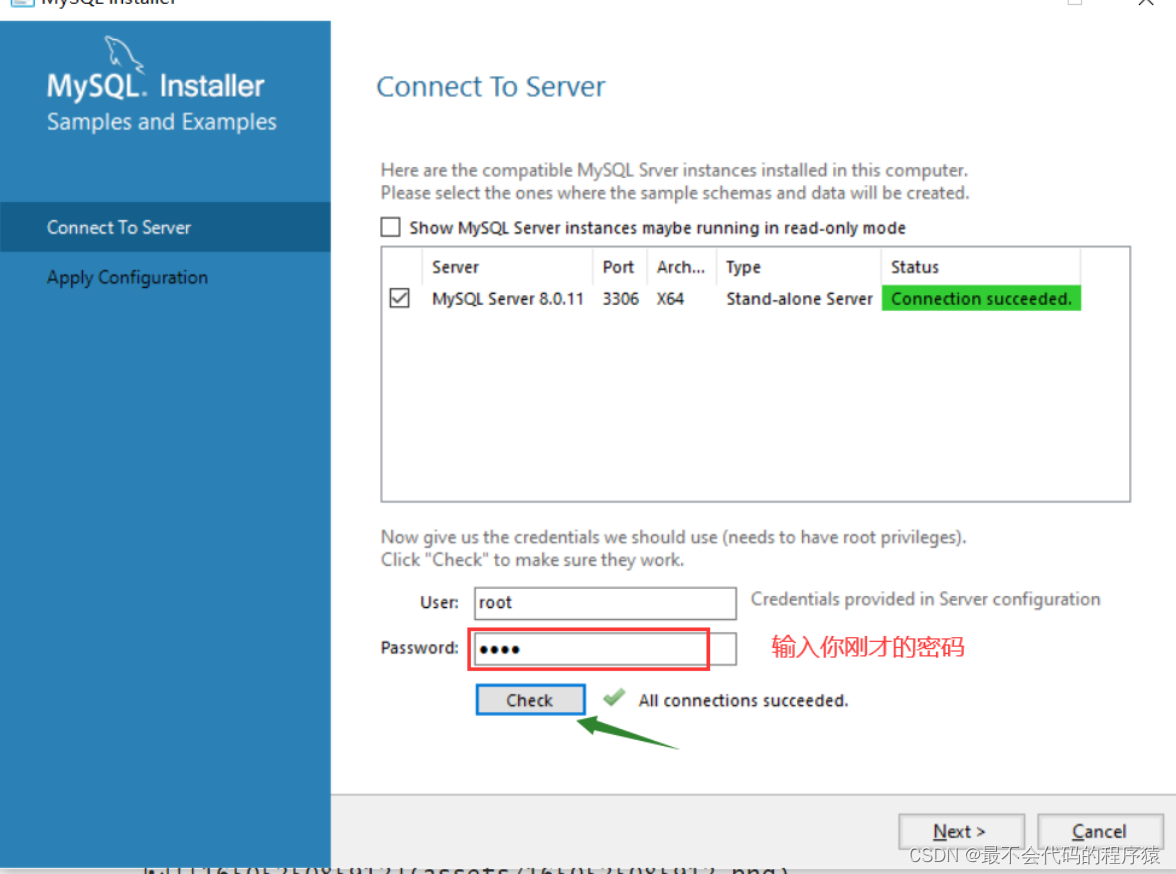
Task: Click the Server column header
Action: coord(455,267)
